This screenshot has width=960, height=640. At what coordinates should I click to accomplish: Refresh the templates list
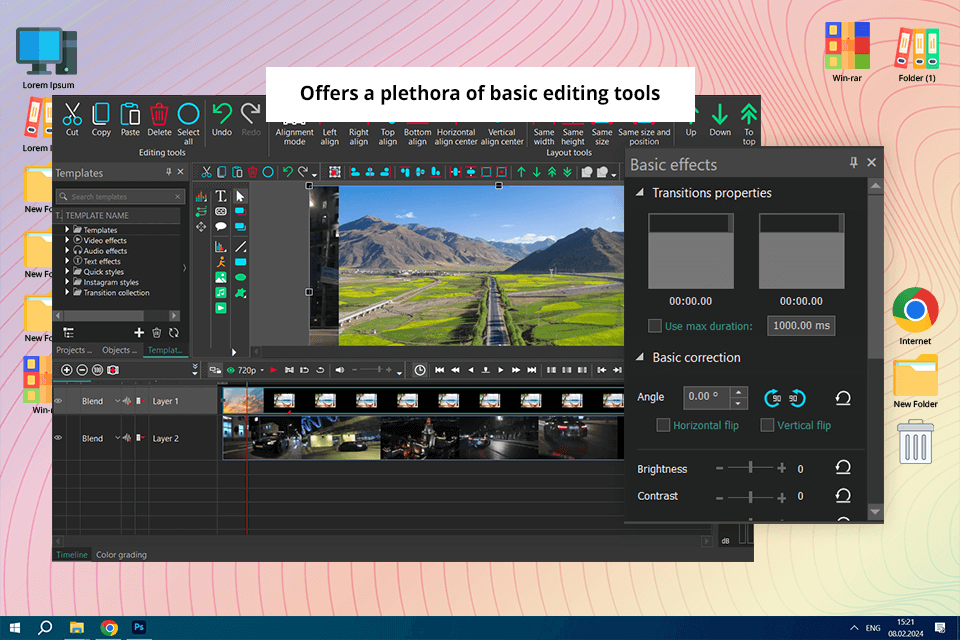pos(174,333)
